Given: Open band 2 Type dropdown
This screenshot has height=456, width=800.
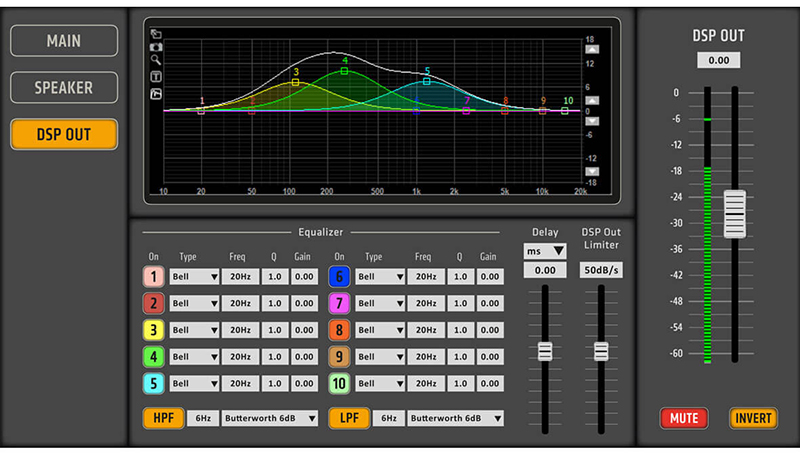Looking at the screenshot, I should (194, 303).
